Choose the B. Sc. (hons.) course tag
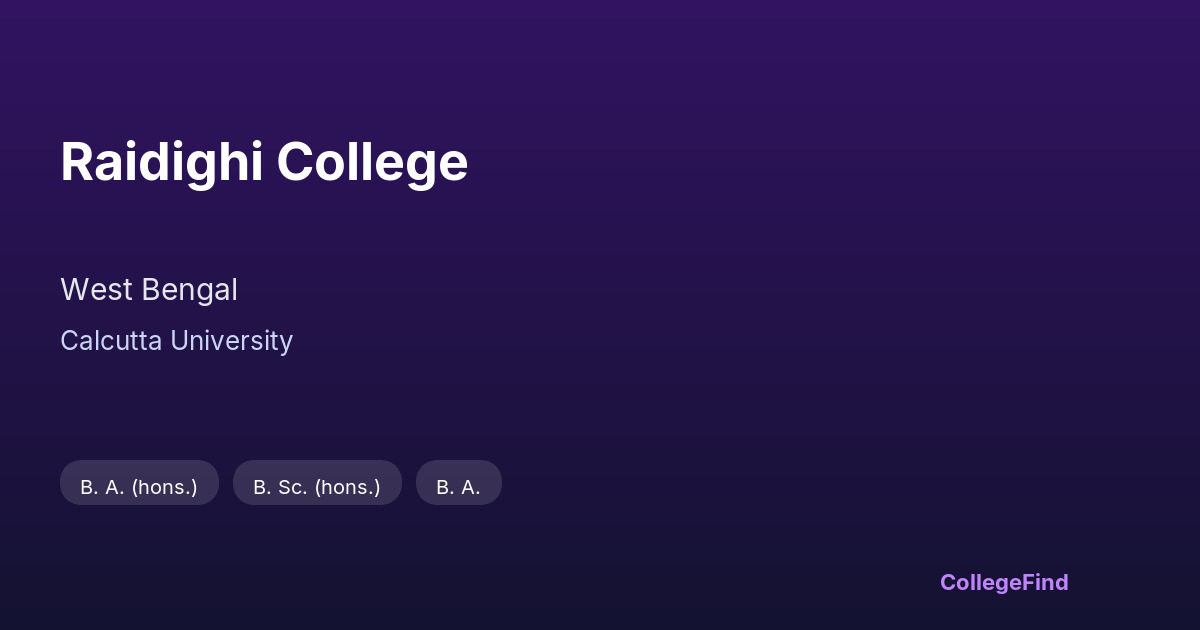Image resolution: width=1200 pixels, height=630 pixels. (317, 487)
